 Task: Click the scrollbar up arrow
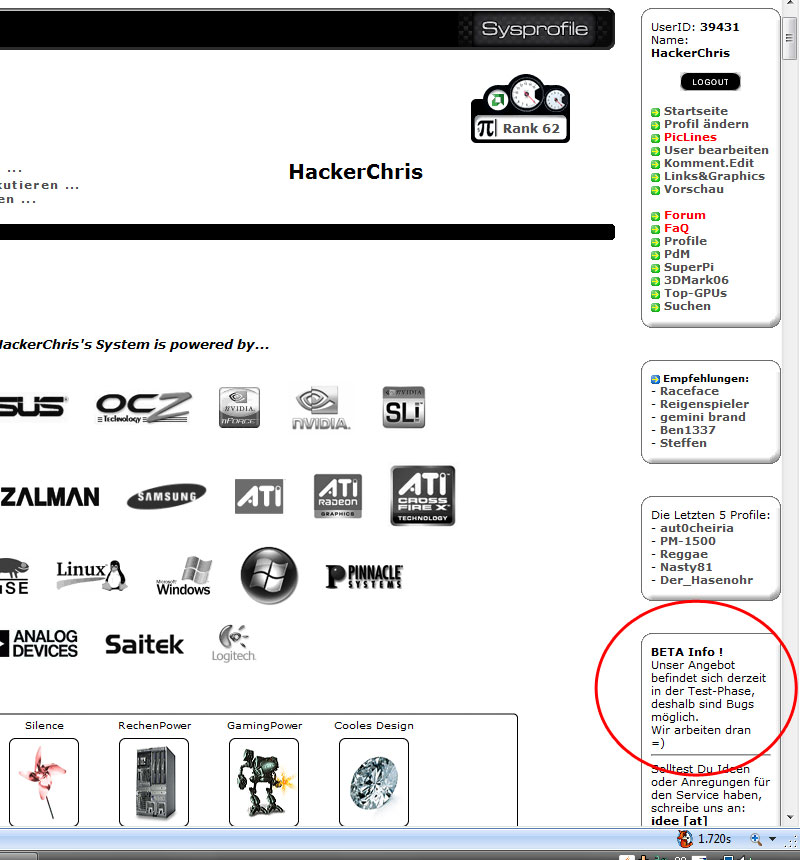pos(790,3)
